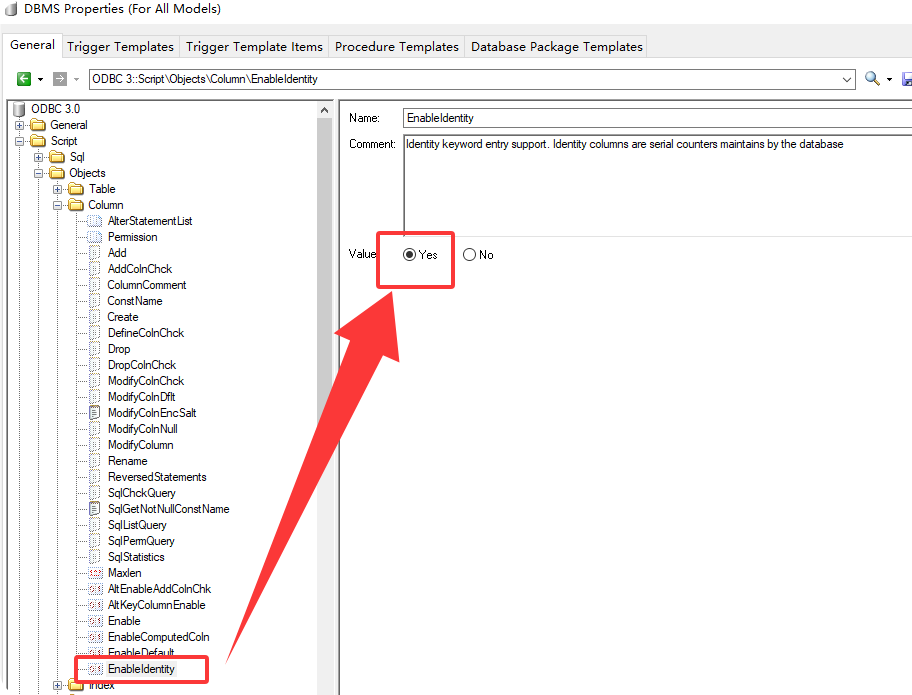Collapse the Column folder node
The height and width of the screenshot is (695, 912).
pyautogui.click(x=58, y=205)
